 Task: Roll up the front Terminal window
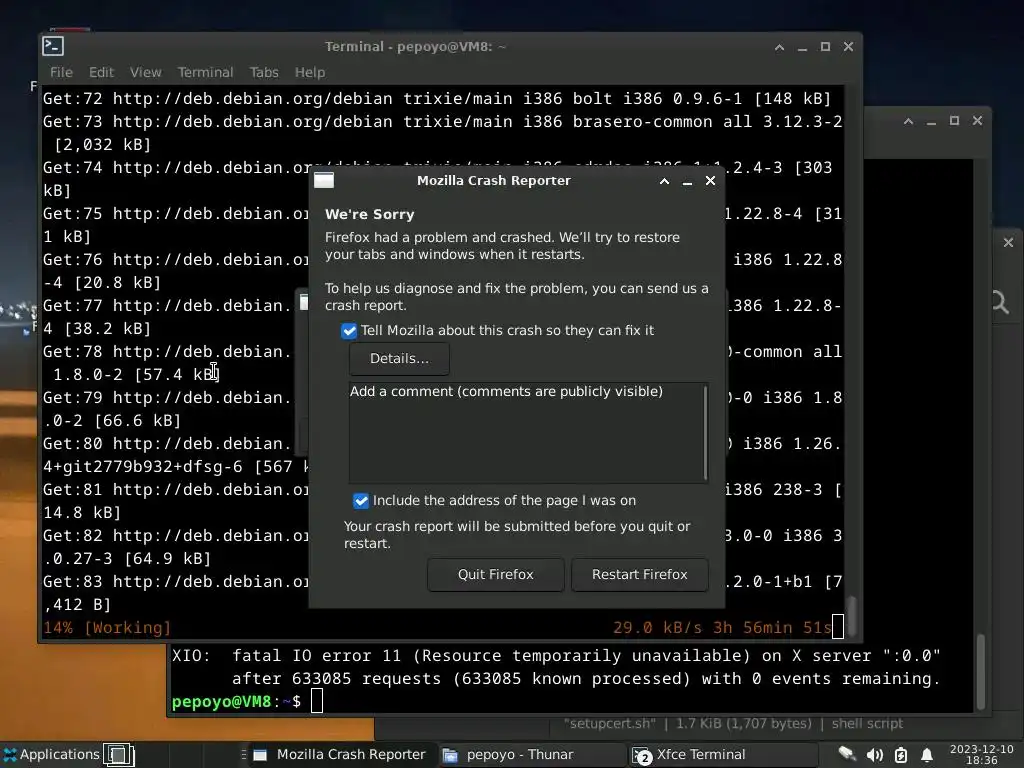[779, 47]
